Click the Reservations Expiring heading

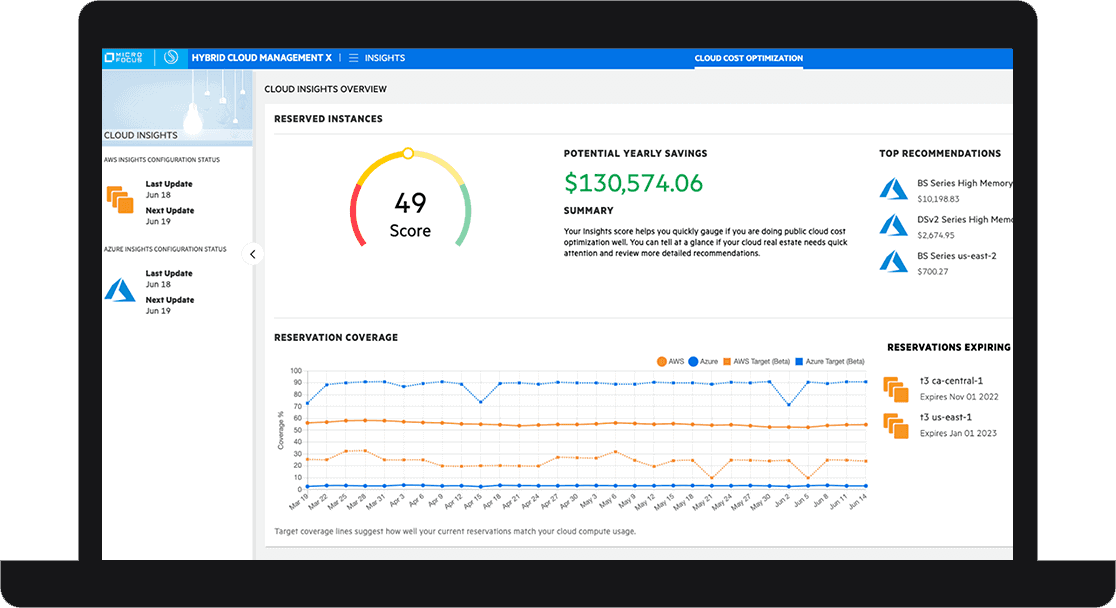click(949, 347)
